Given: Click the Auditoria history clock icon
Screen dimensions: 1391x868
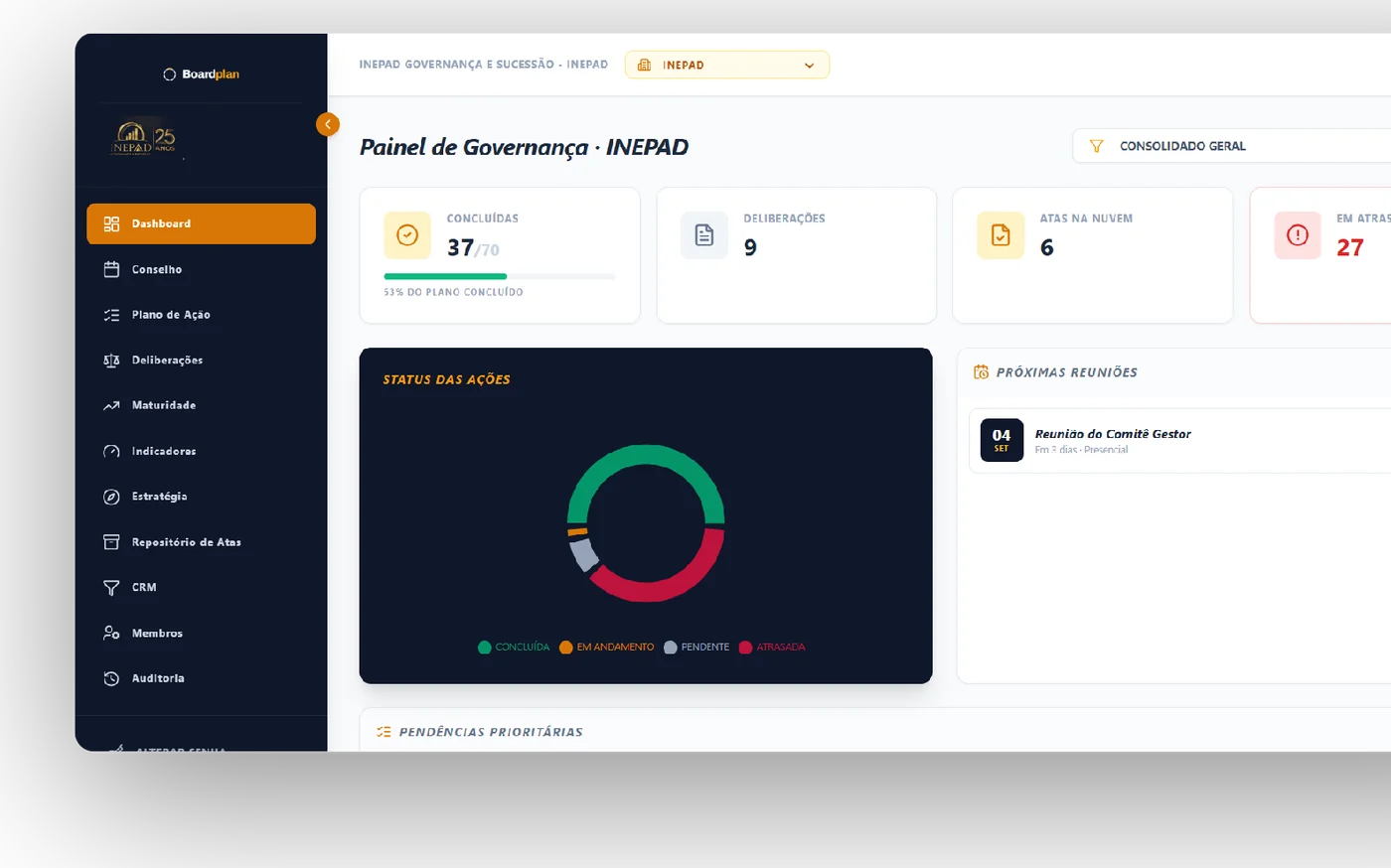Looking at the screenshot, I should pyautogui.click(x=111, y=678).
